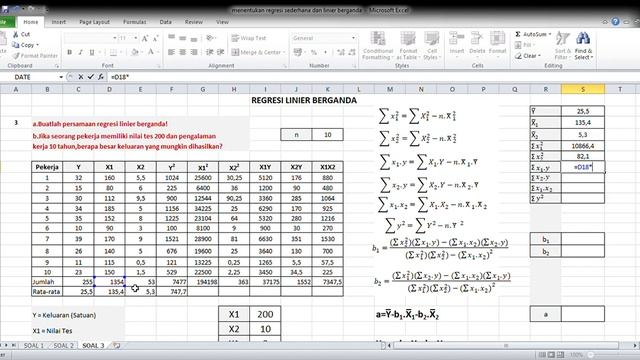This screenshot has width=640, height=360.
Task: Center text horizontally icon
Action: [x=182, y=52]
